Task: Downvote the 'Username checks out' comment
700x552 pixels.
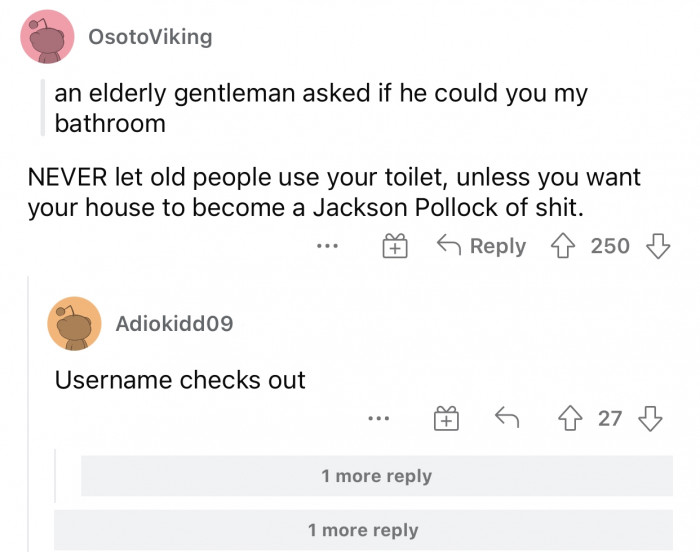Action: pyautogui.click(x=650, y=418)
